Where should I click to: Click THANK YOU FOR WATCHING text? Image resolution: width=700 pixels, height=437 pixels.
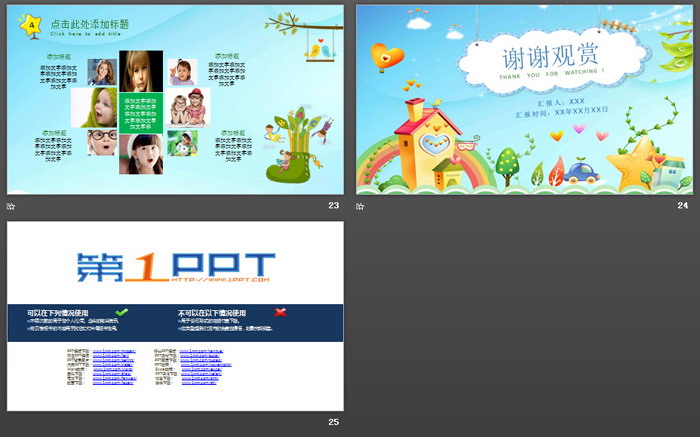pyautogui.click(x=552, y=74)
